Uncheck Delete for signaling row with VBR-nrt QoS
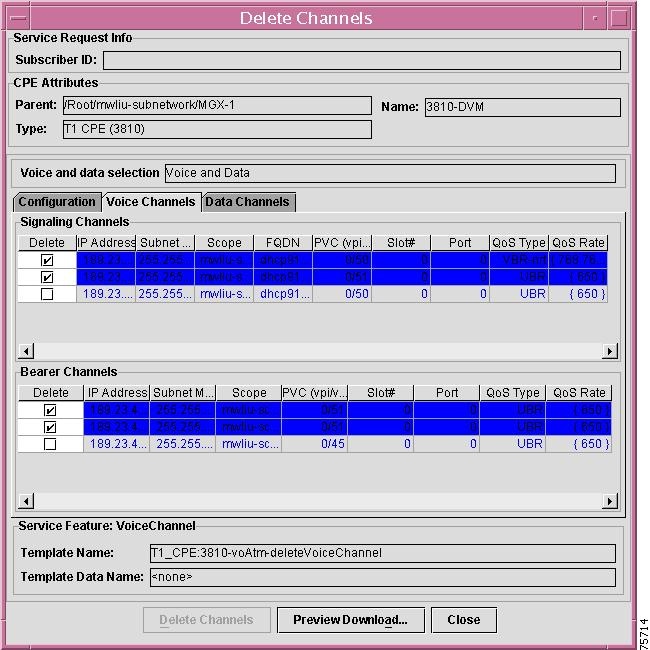The height and width of the screenshot is (650, 650). (x=47, y=260)
